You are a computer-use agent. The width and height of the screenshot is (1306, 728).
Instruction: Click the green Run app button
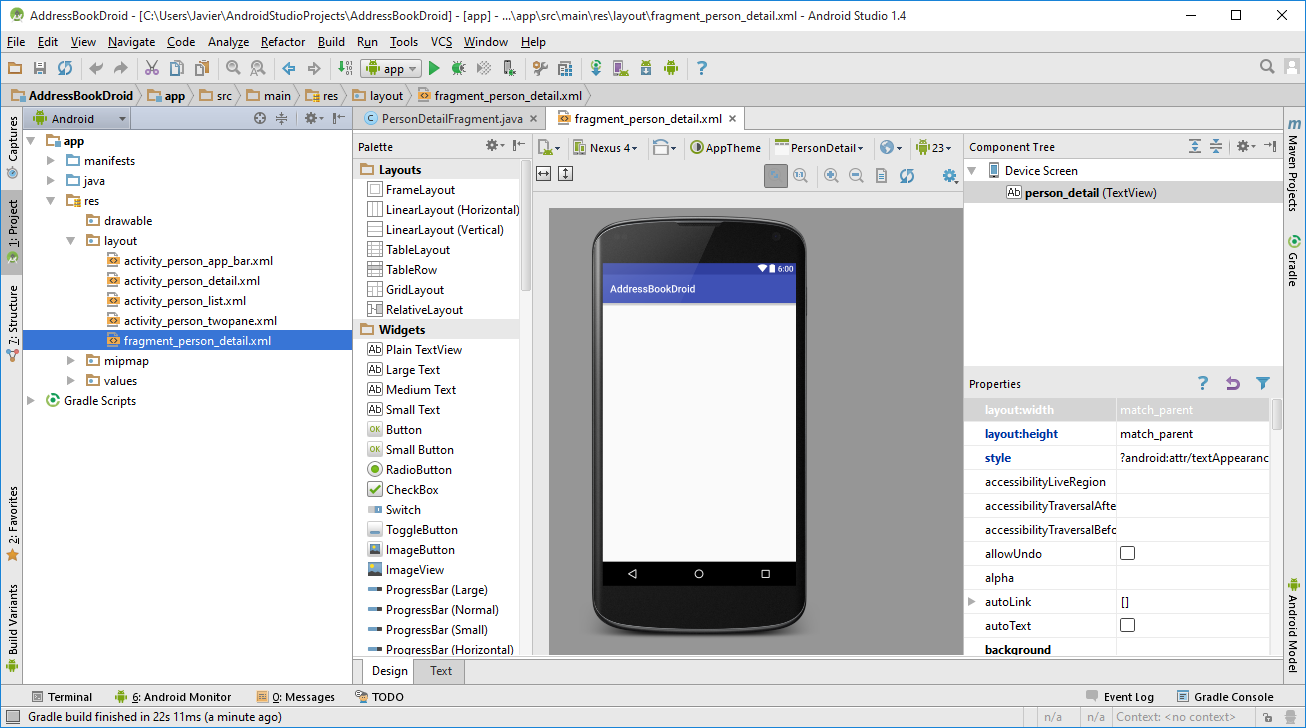click(434, 68)
